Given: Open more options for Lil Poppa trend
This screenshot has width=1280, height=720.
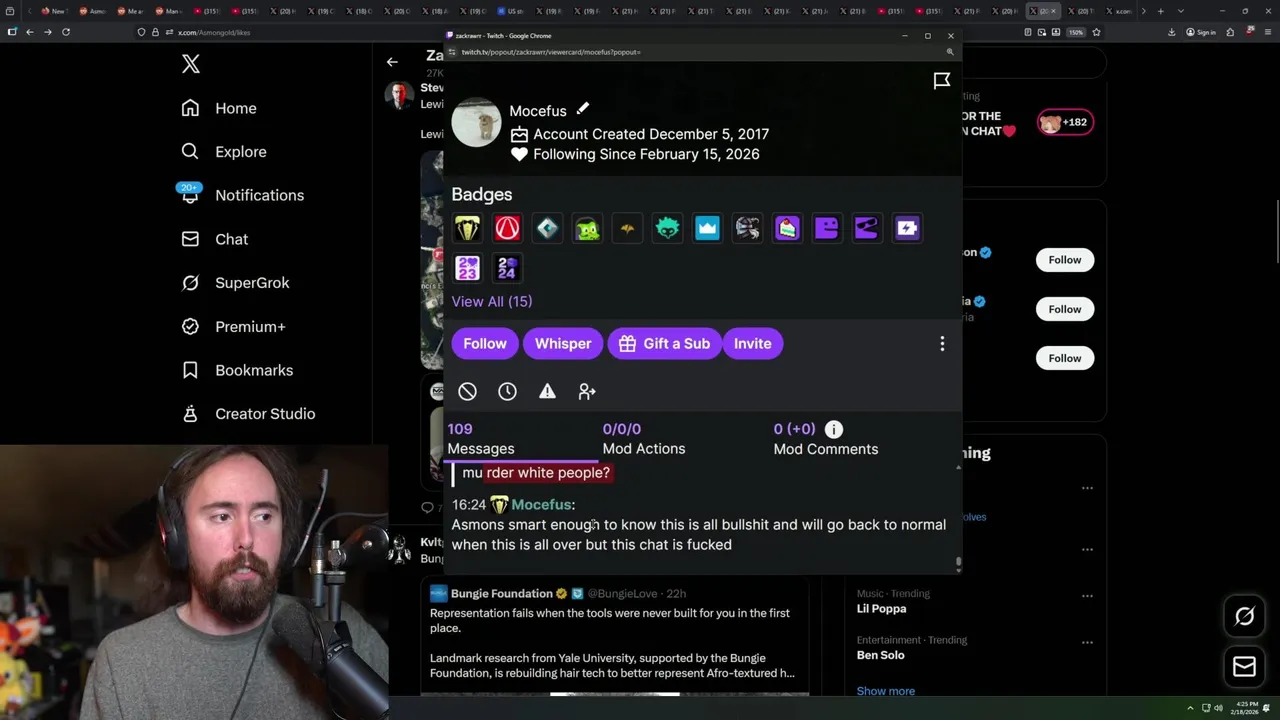Looking at the screenshot, I should [1087, 596].
